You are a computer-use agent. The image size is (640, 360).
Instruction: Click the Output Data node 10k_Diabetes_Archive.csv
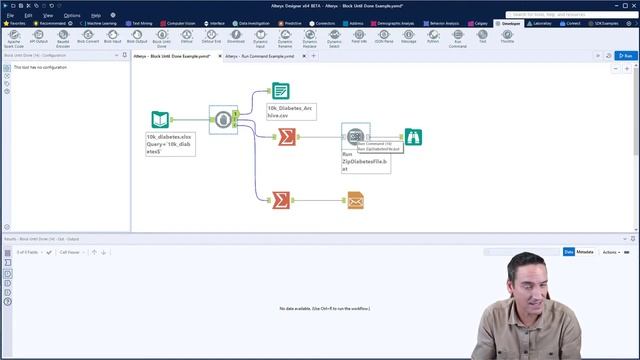(281, 91)
